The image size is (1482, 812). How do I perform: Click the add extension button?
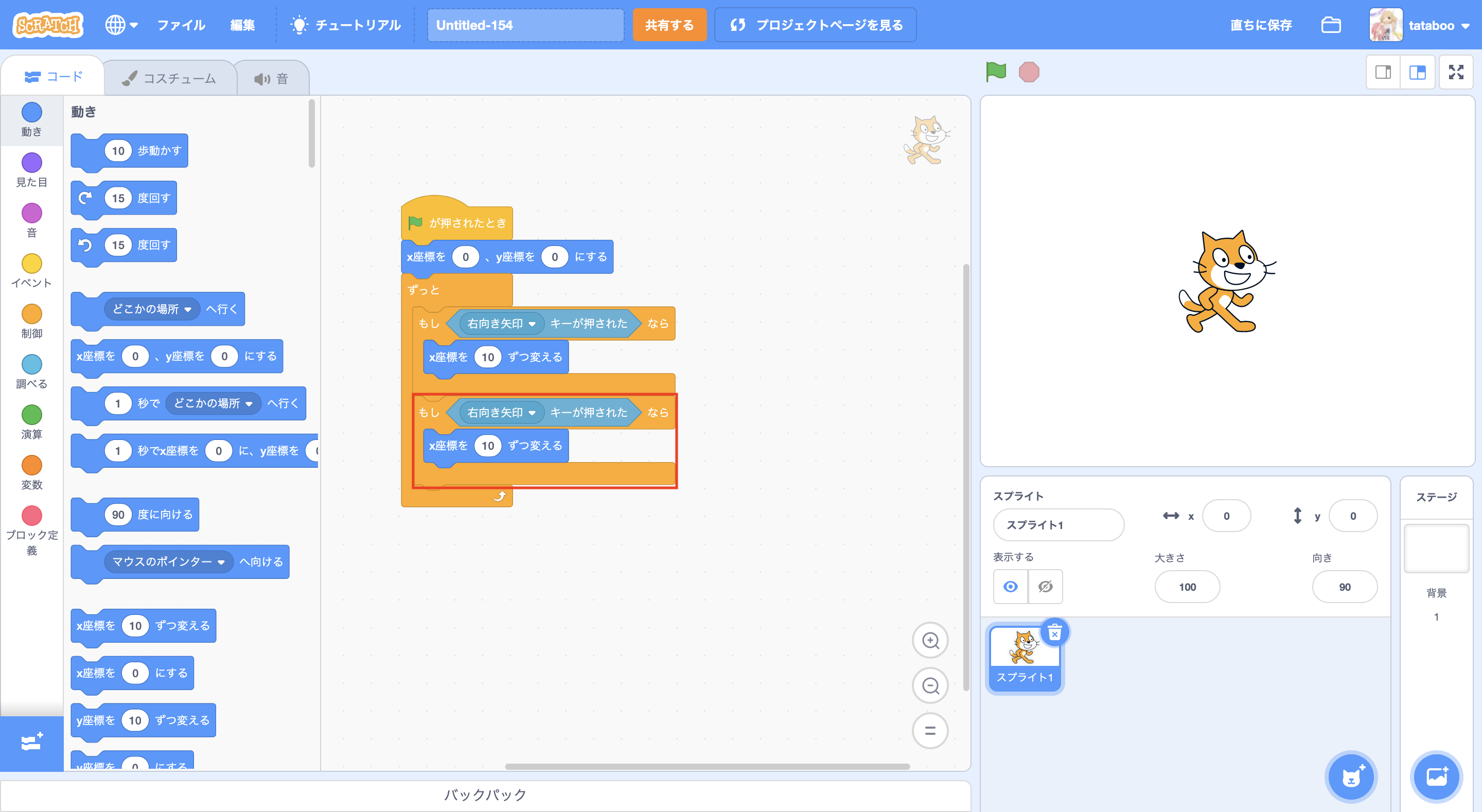coord(31,742)
